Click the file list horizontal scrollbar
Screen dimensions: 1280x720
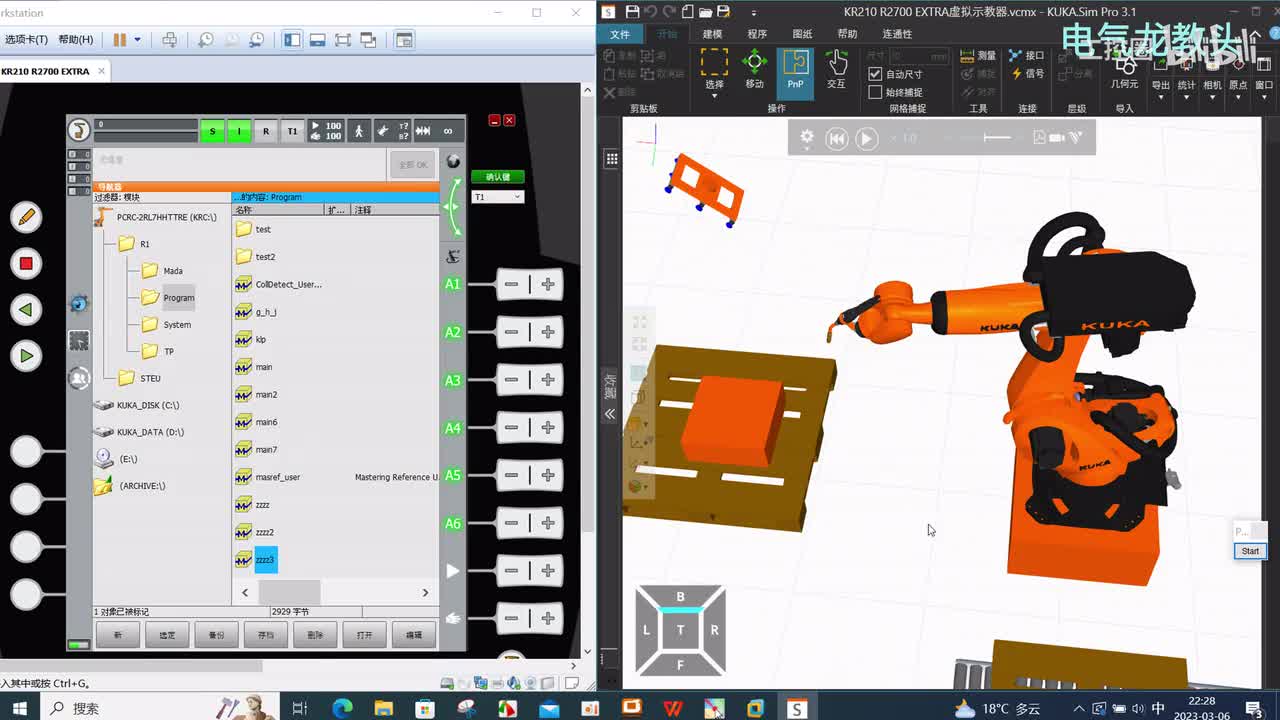click(335, 592)
